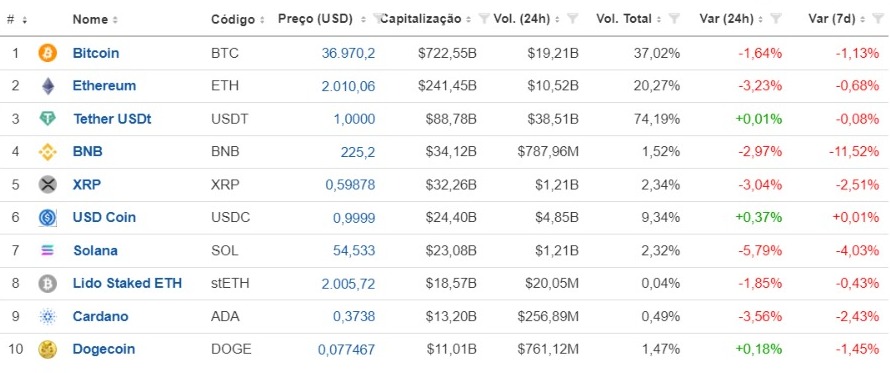Viewport: 890px width, 373px height.
Task: Open filter for Var (7d) column
Action: click(878, 19)
